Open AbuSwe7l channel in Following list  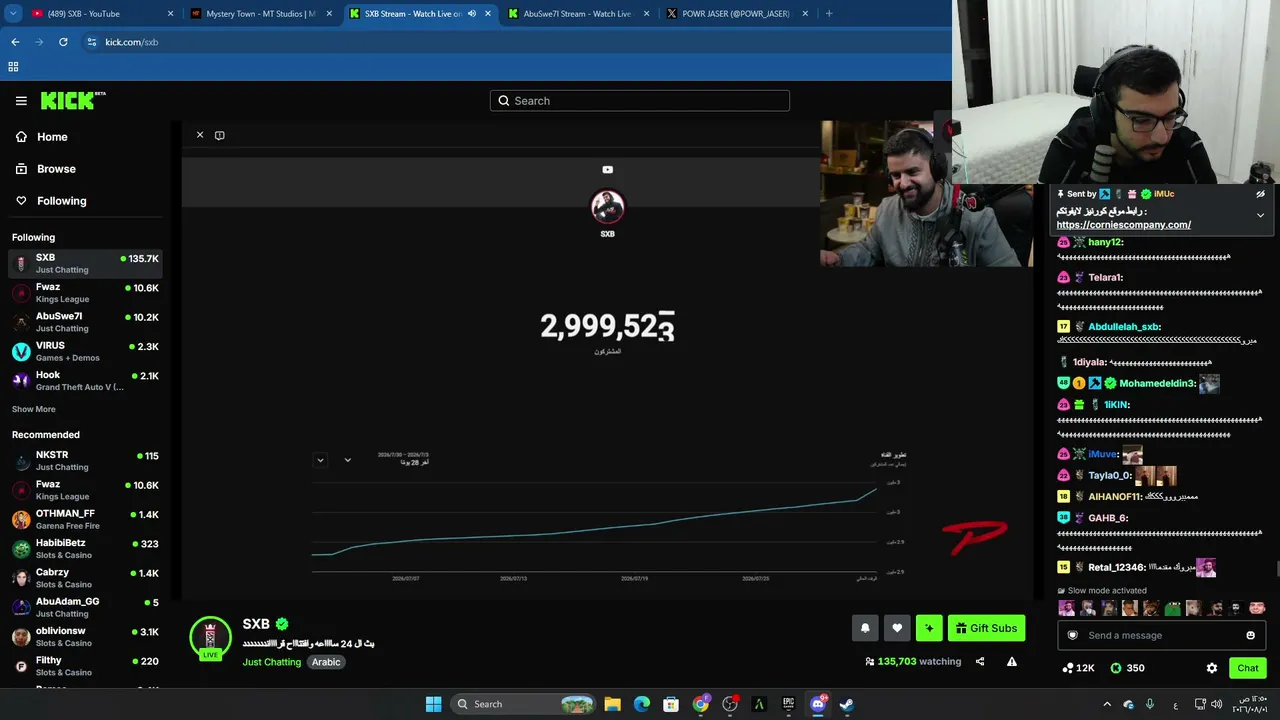coord(85,322)
